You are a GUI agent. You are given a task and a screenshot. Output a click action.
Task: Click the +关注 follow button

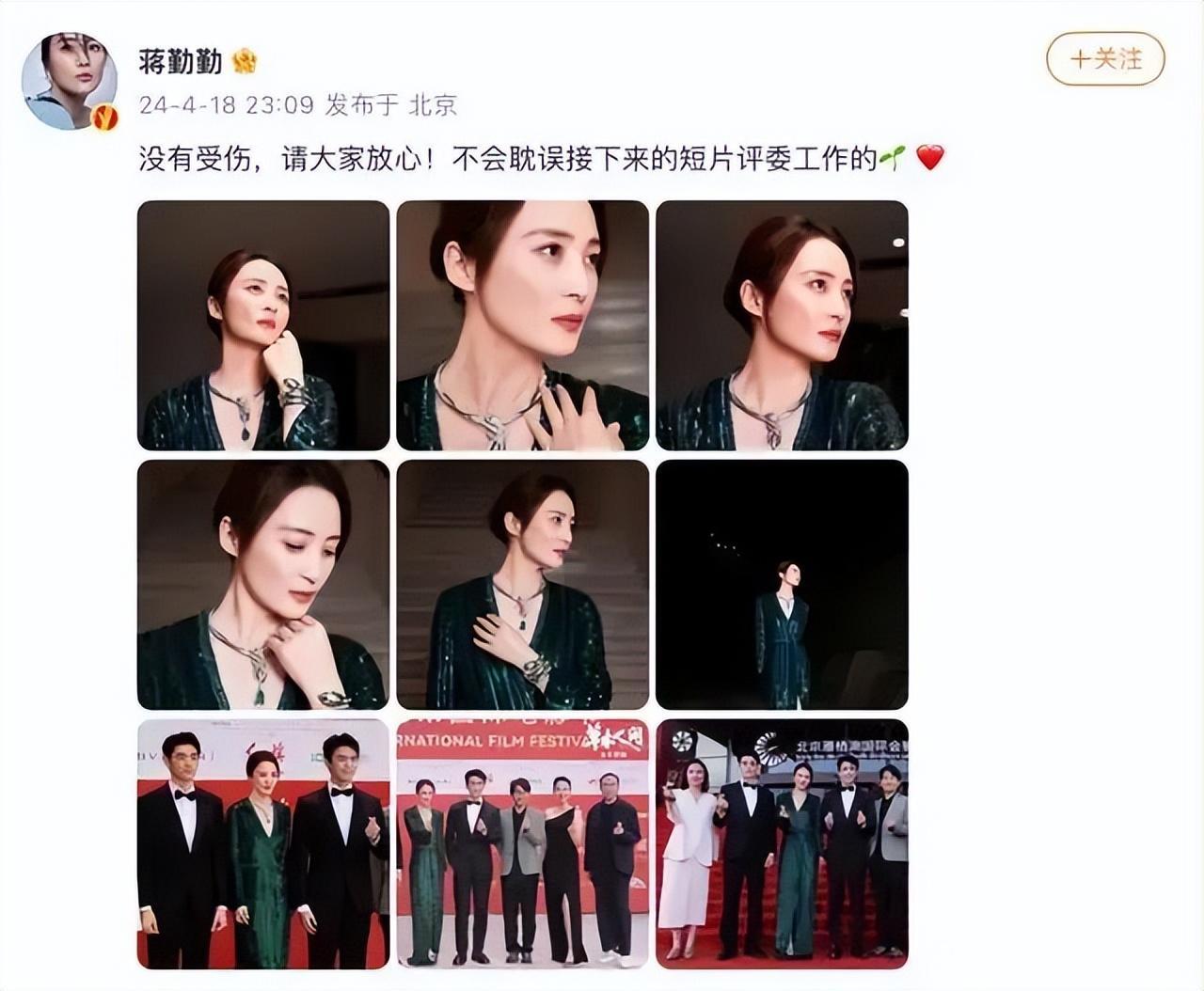[x=1105, y=60]
